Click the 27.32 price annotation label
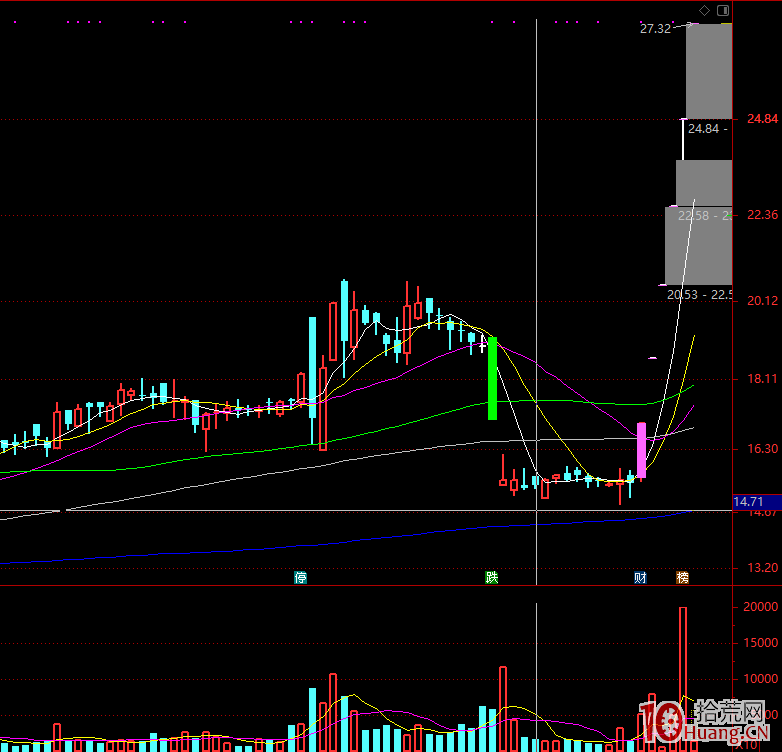Viewport: 782px width, 752px height. pos(655,29)
